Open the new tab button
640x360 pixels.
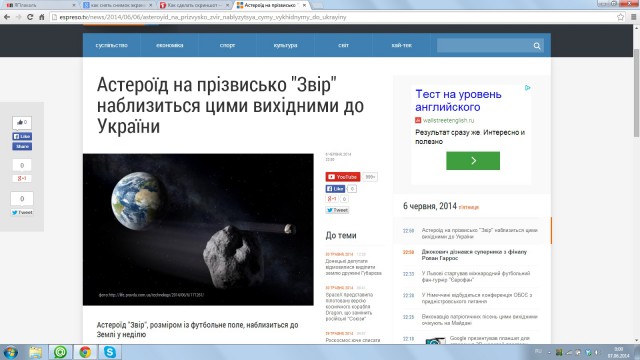pyautogui.click(x=317, y=5)
